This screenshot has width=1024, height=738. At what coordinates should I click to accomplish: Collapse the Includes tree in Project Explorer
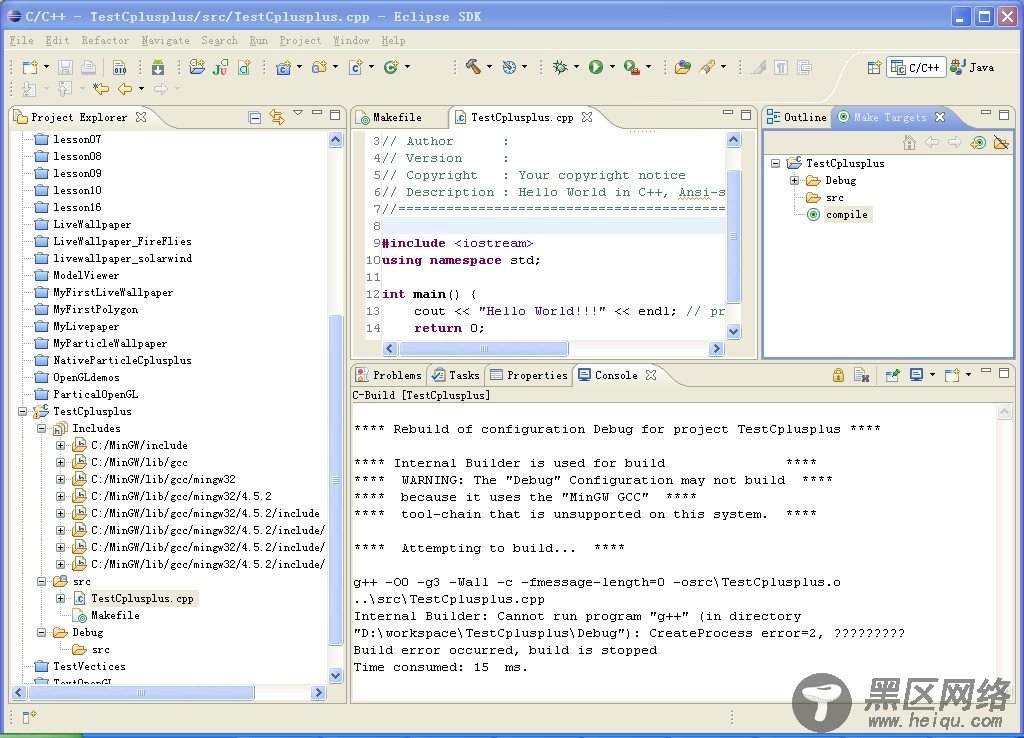40,428
